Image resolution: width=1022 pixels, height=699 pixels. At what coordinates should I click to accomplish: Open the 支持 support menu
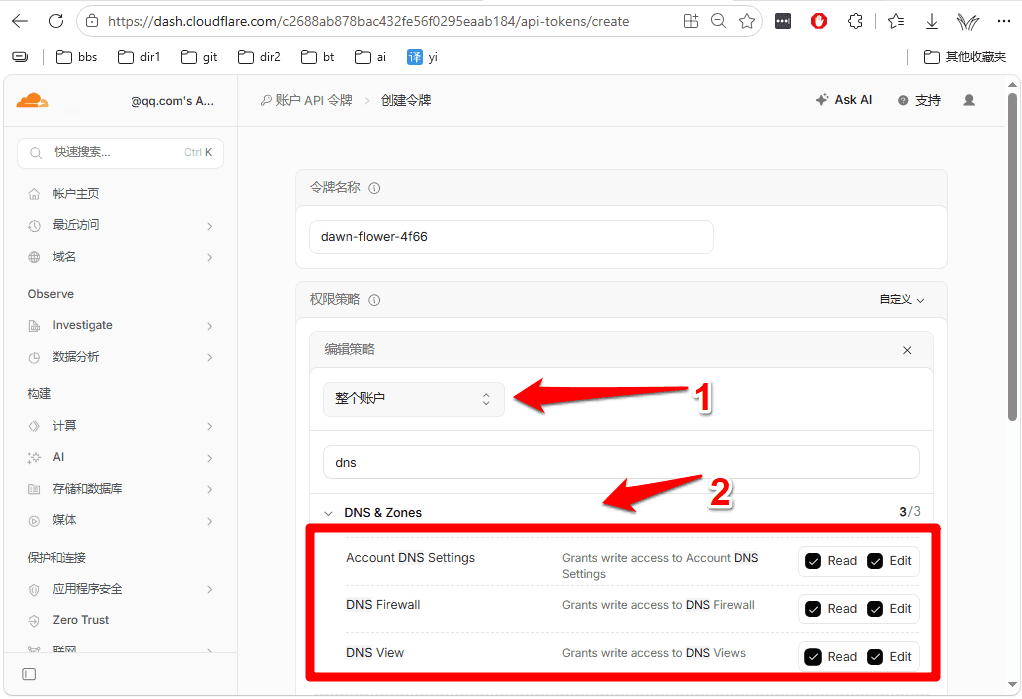(920, 100)
